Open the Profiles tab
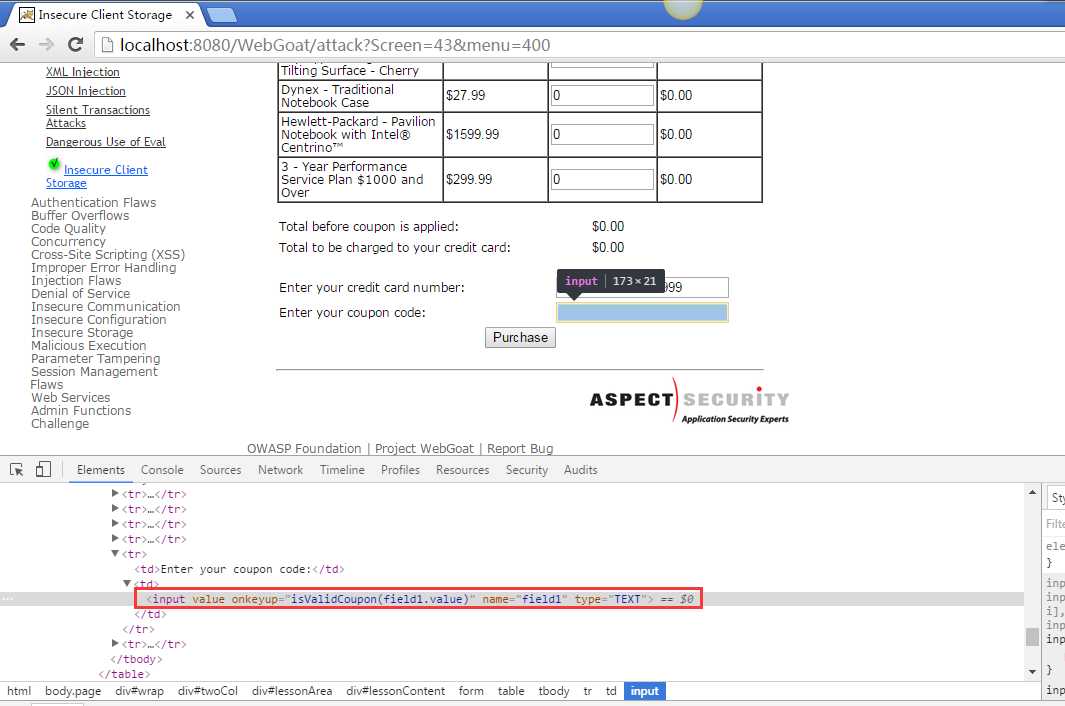 click(400, 470)
